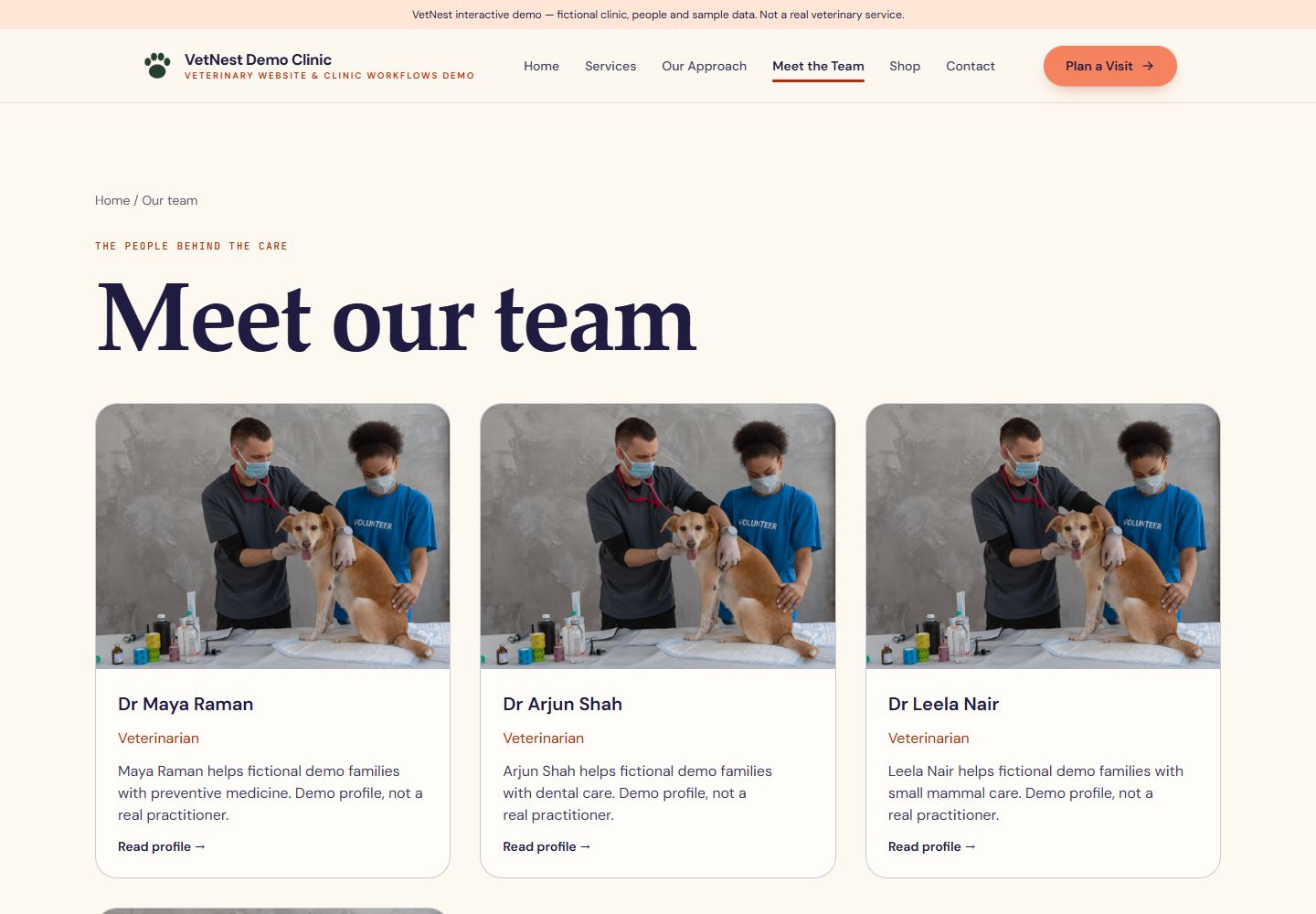Image resolution: width=1316 pixels, height=914 pixels.
Task: Open the Services navigation item
Action: pos(610,66)
